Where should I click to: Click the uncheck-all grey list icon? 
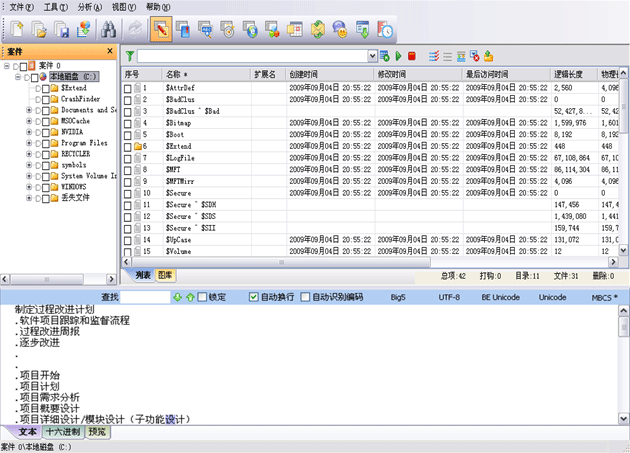pyautogui.click(x=448, y=56)
